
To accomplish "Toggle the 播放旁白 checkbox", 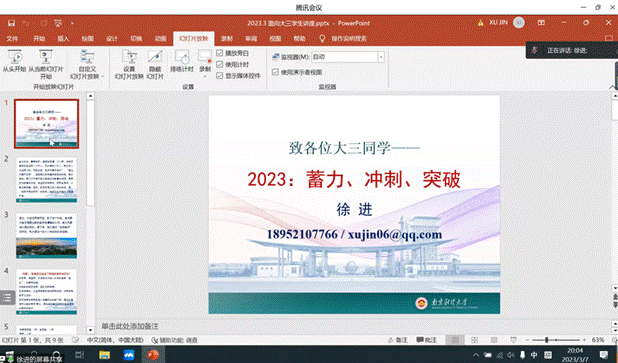I will [220, 53].
